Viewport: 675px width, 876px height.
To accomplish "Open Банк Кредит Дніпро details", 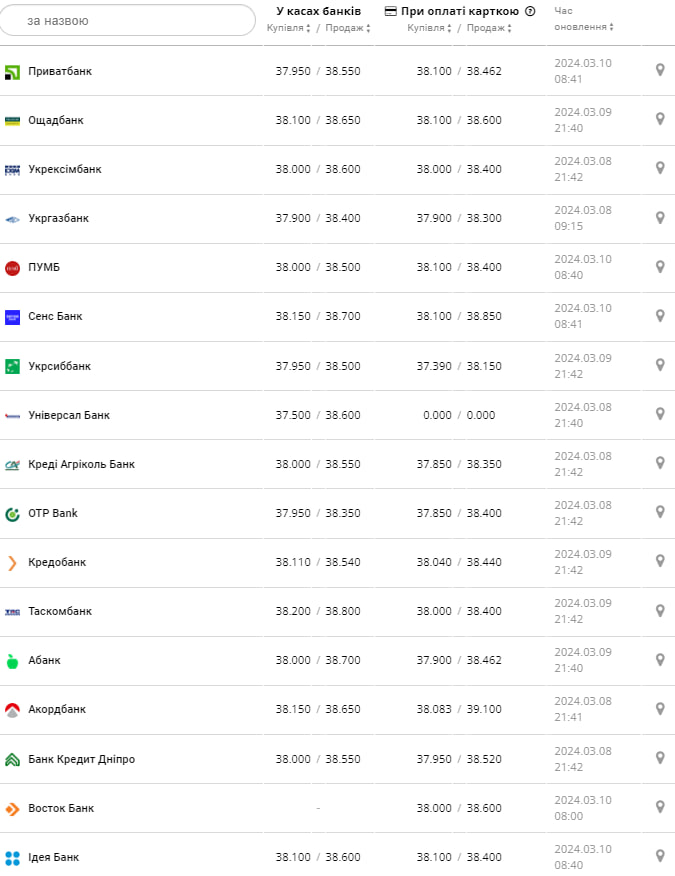I will click(x=81, y=759).
